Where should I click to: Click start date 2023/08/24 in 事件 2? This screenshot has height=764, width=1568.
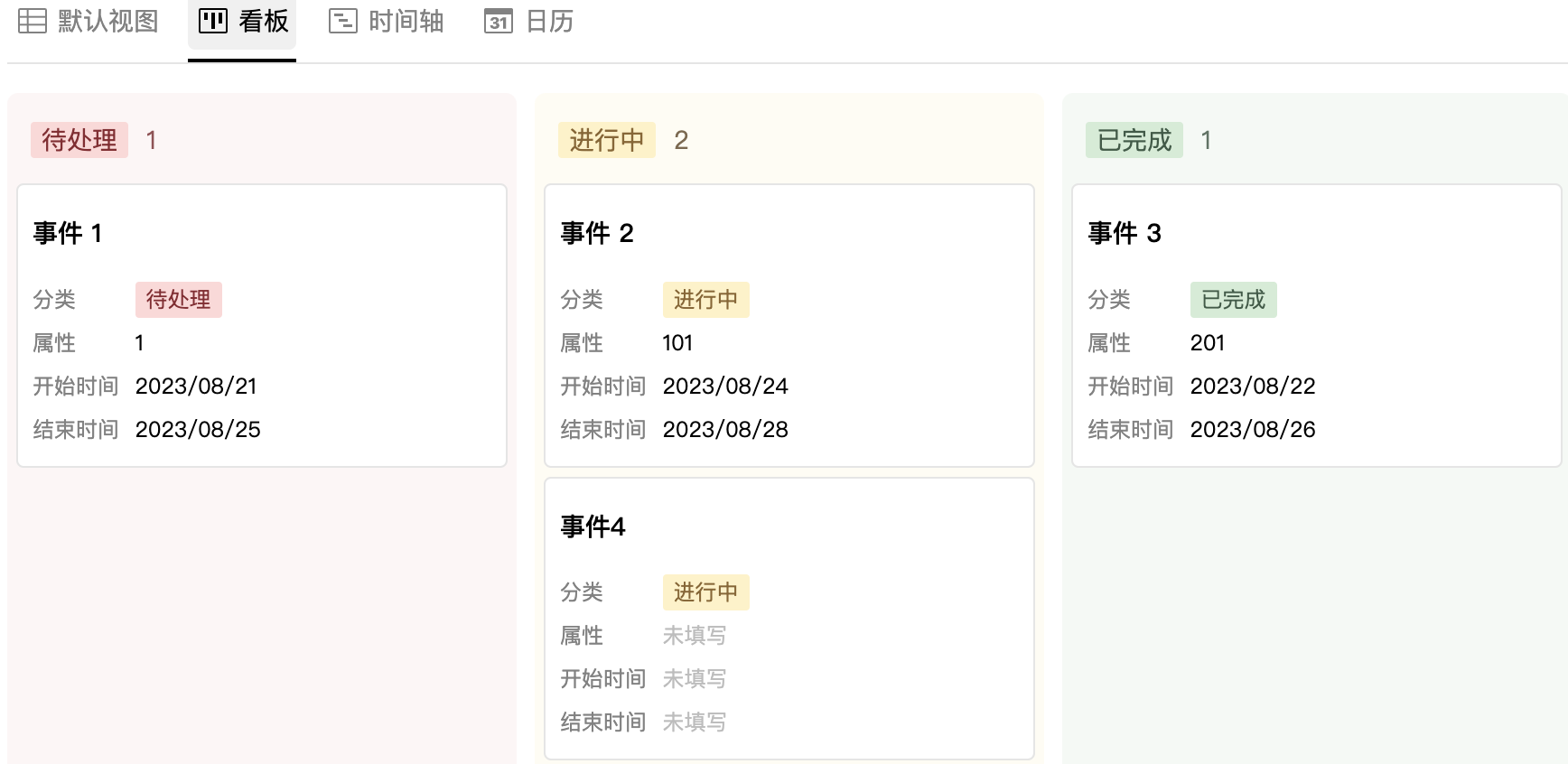tap(725, 387)
